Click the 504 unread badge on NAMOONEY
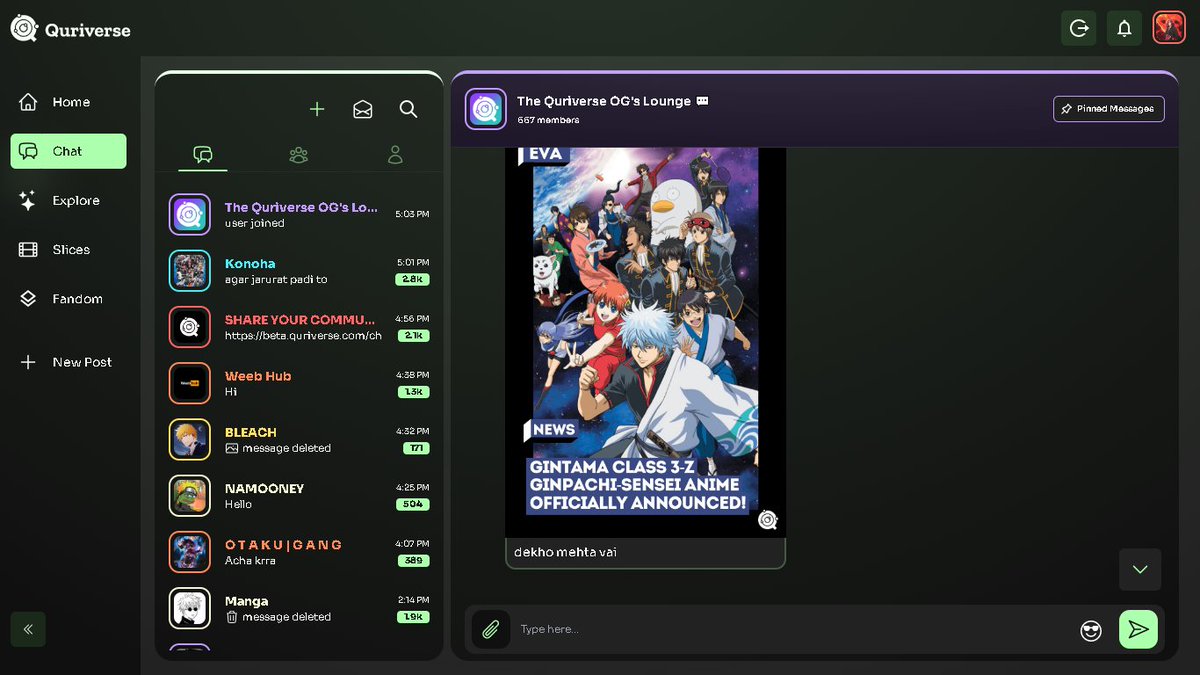The width and height of the screenshot is (1200, 675). pos(412,505)
